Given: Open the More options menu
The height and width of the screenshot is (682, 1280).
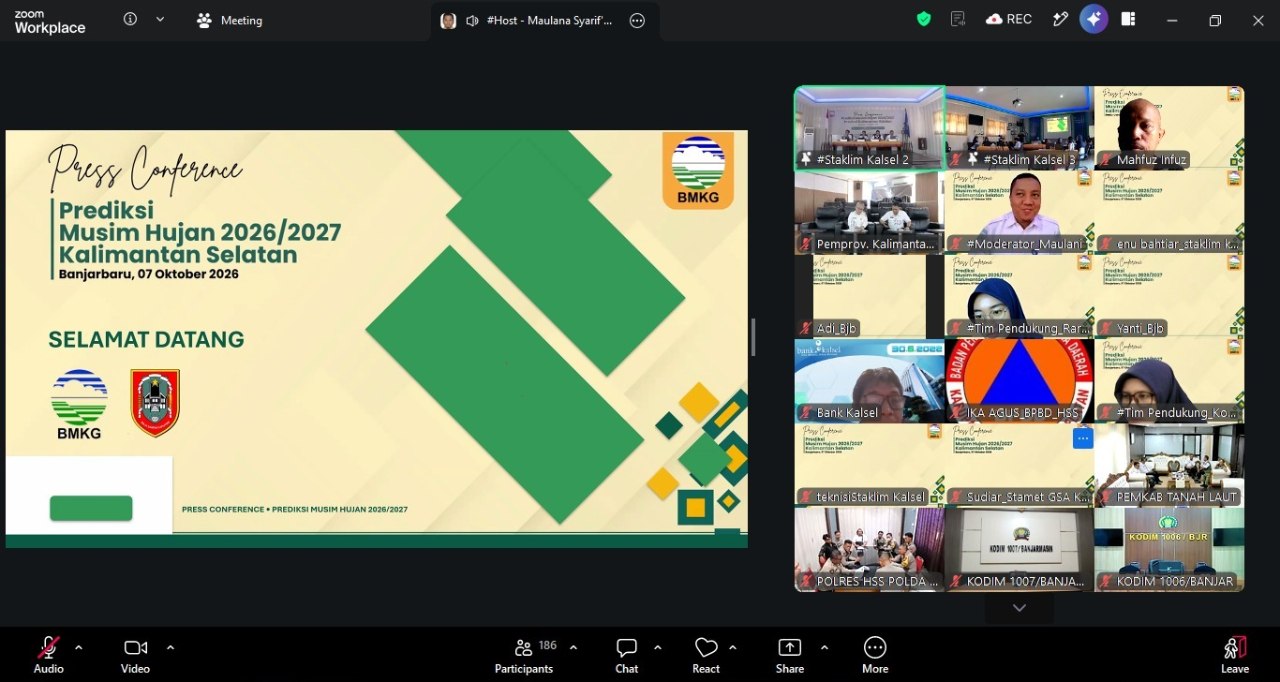Looking at the screenshot, I should point(875,655).
